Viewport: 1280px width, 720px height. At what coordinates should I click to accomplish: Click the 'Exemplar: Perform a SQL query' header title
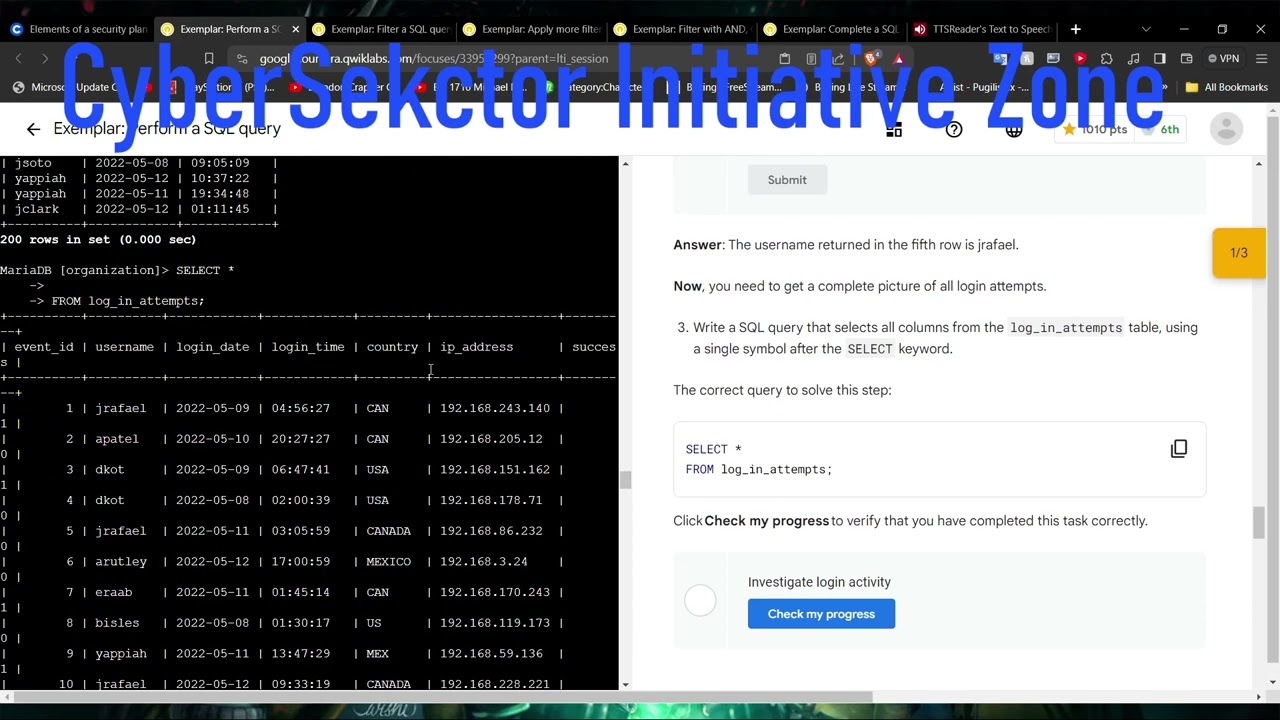[x=167, y=129]
